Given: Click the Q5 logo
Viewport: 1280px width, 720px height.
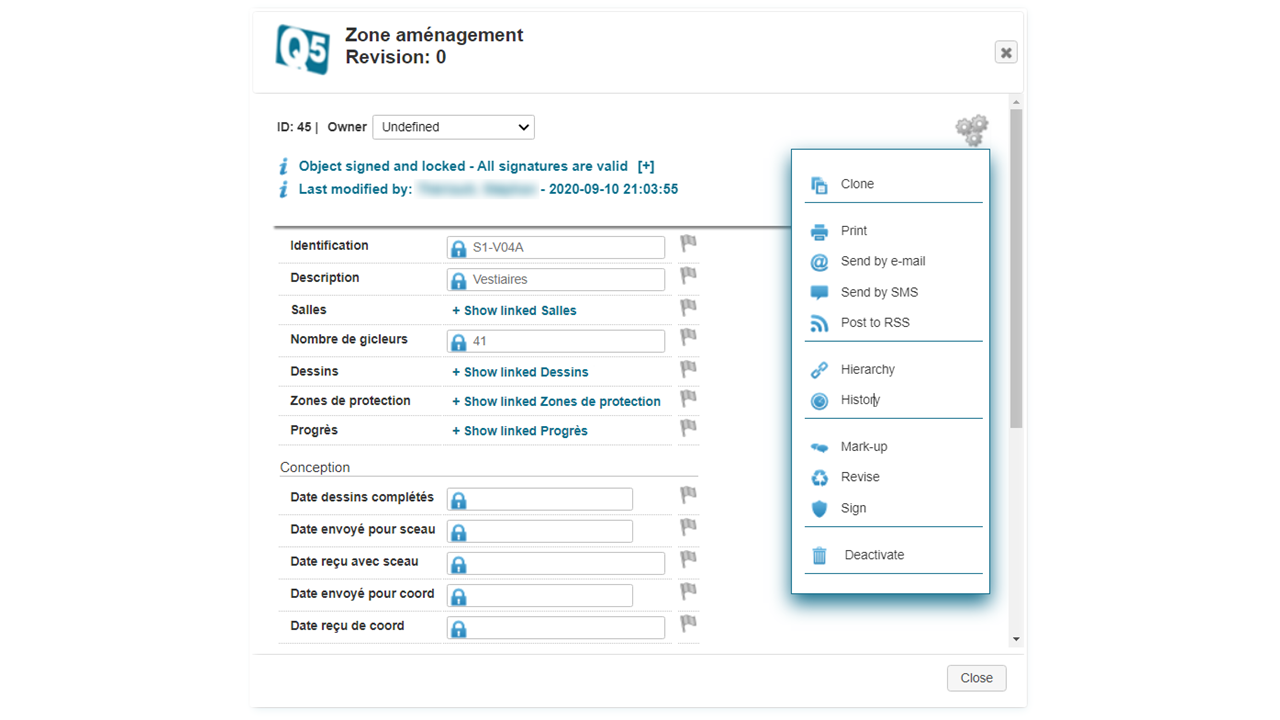Looking at the screenshot, I should pos(302,50).
